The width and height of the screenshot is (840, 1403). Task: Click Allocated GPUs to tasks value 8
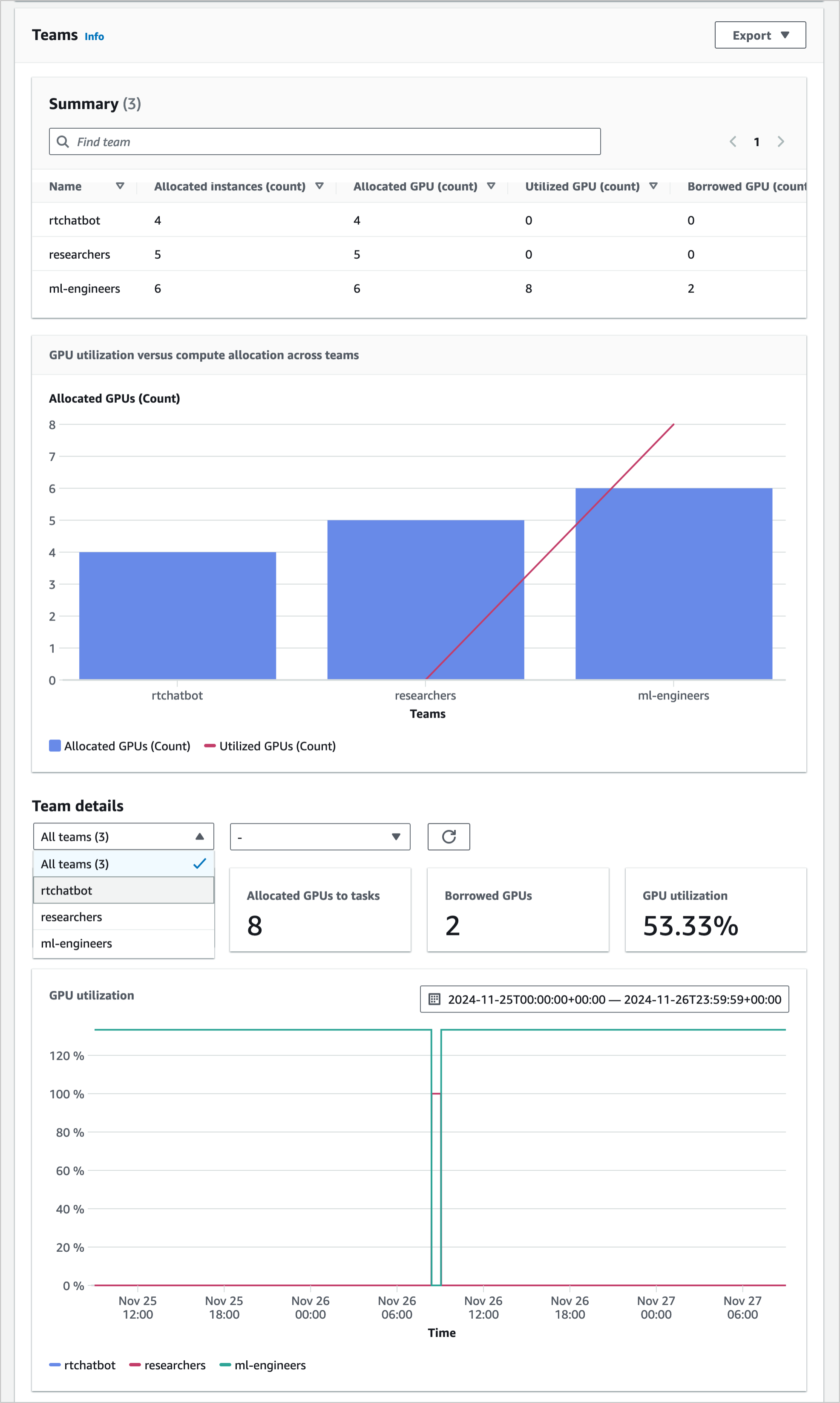[255, 926]
